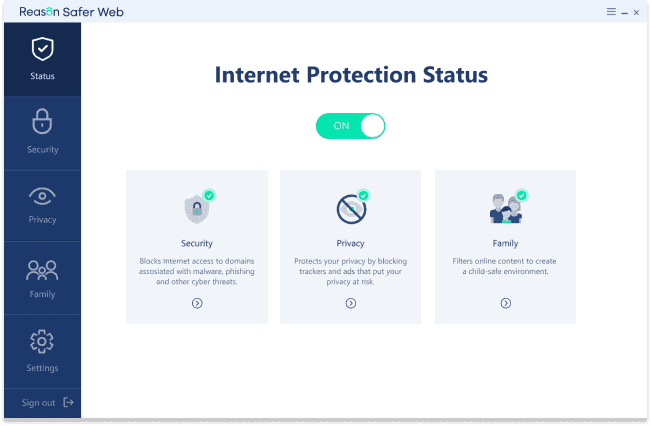Open the hamburger menu in title bar
Image resolution: width=651 pixels, height=426 pixels.
pyautogui.click(x=611, y=12)
